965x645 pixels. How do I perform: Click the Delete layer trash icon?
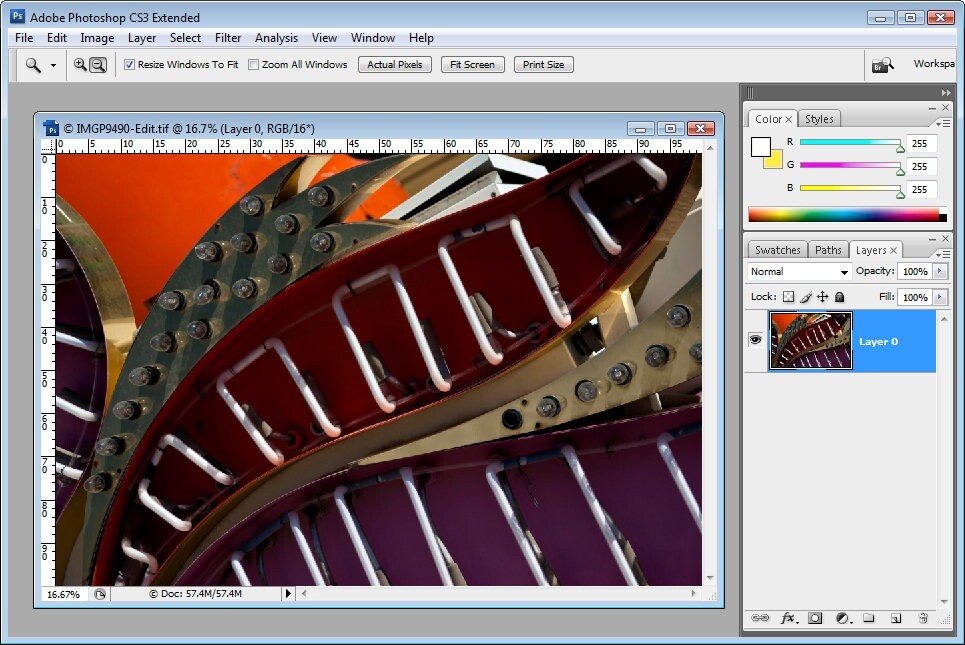(923, 618)
